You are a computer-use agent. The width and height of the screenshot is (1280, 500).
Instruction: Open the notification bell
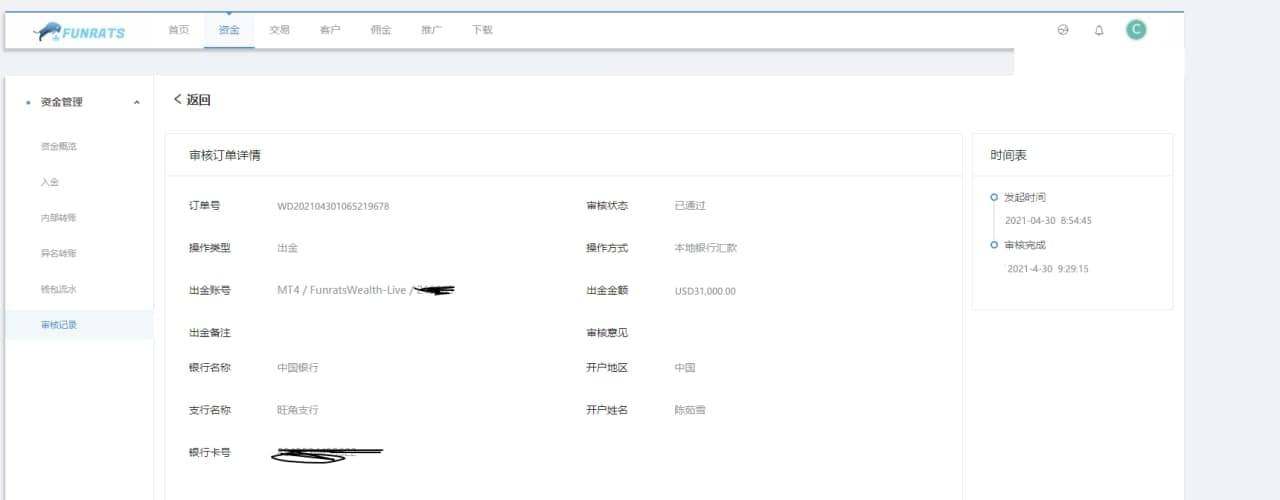click(x=1099, y=30)
